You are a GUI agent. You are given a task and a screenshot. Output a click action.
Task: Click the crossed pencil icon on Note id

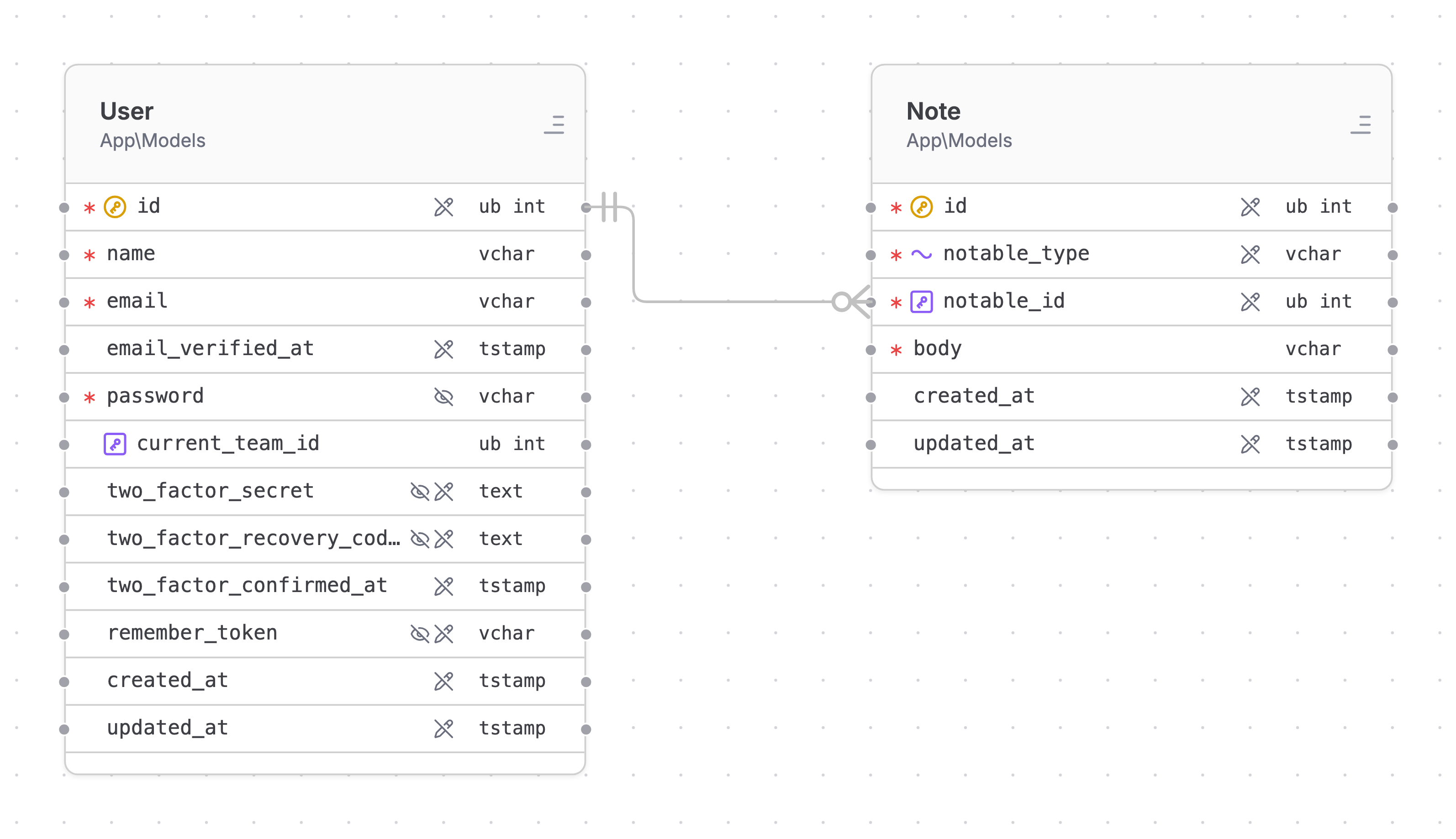(1250, 207)
